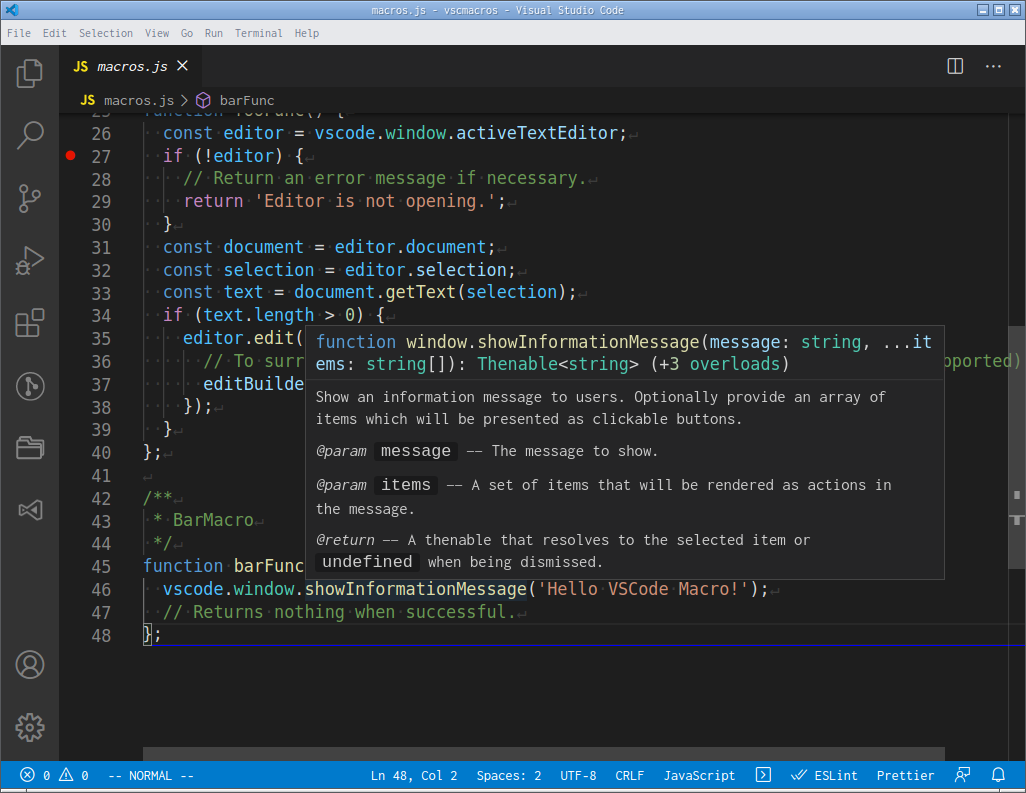Click the VS Code logo in title bar

tap(12, 10)
